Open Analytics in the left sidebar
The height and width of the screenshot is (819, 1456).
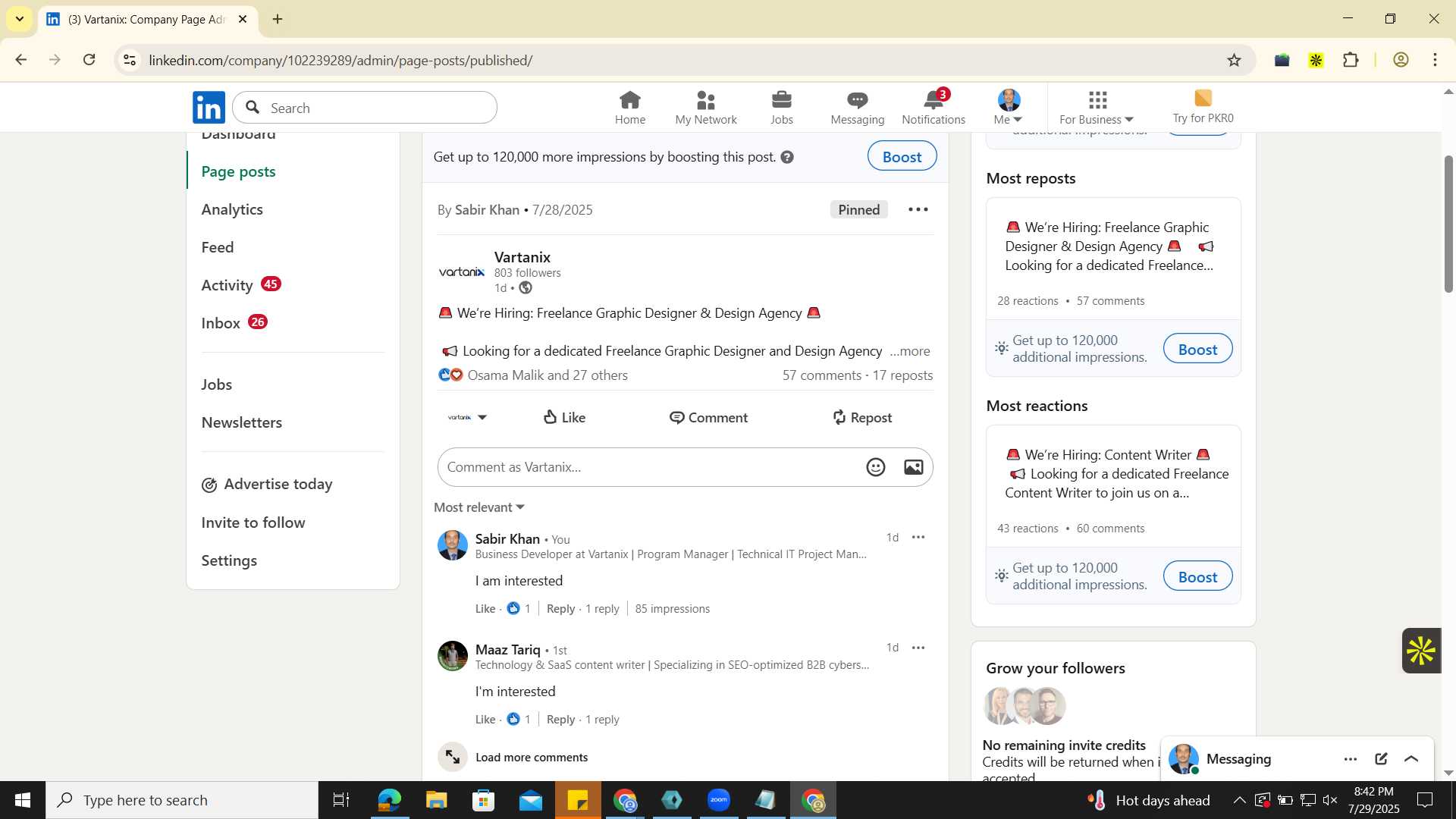[232, 209]
